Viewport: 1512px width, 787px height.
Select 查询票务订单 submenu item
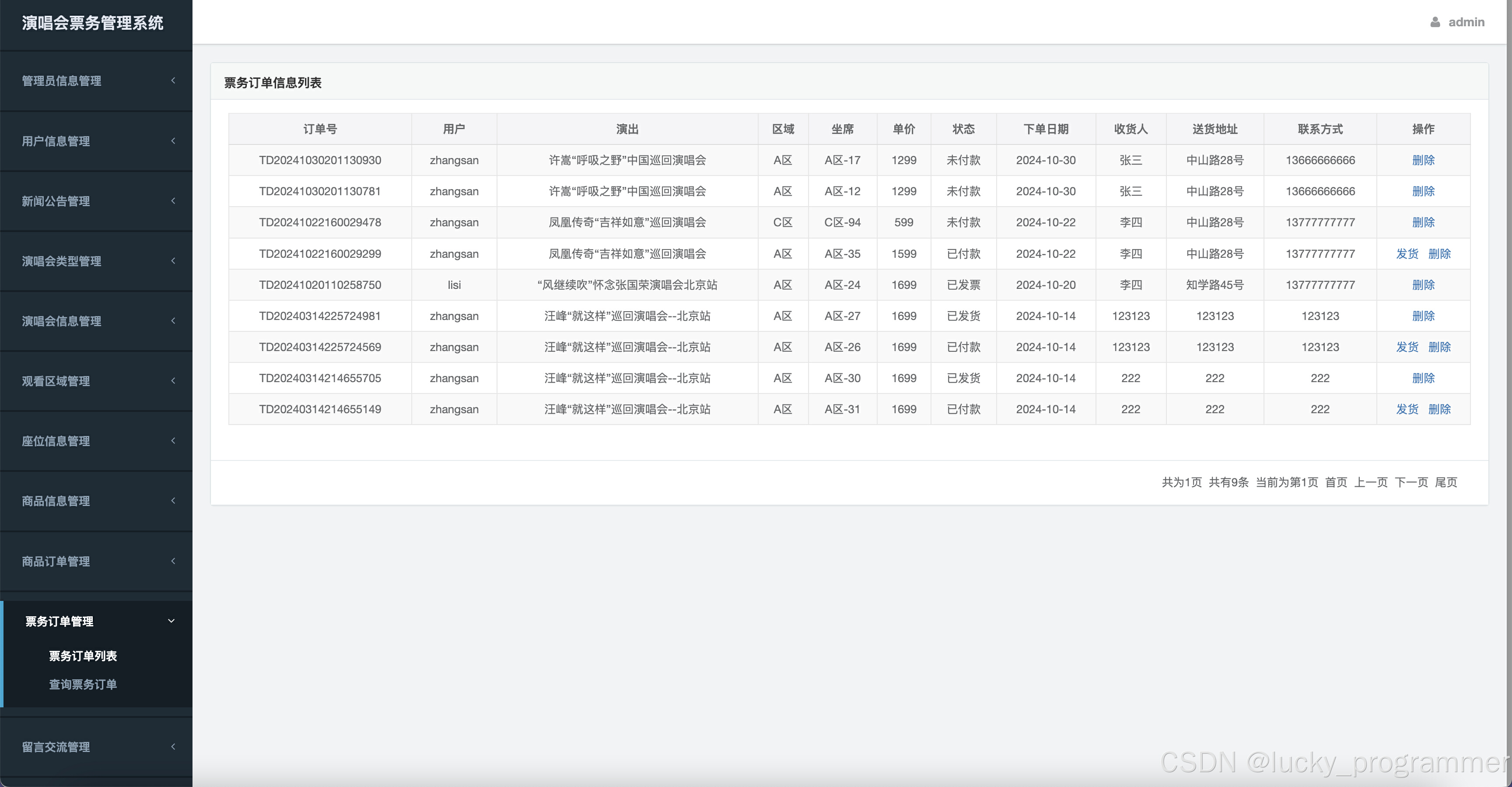[83, 684]
